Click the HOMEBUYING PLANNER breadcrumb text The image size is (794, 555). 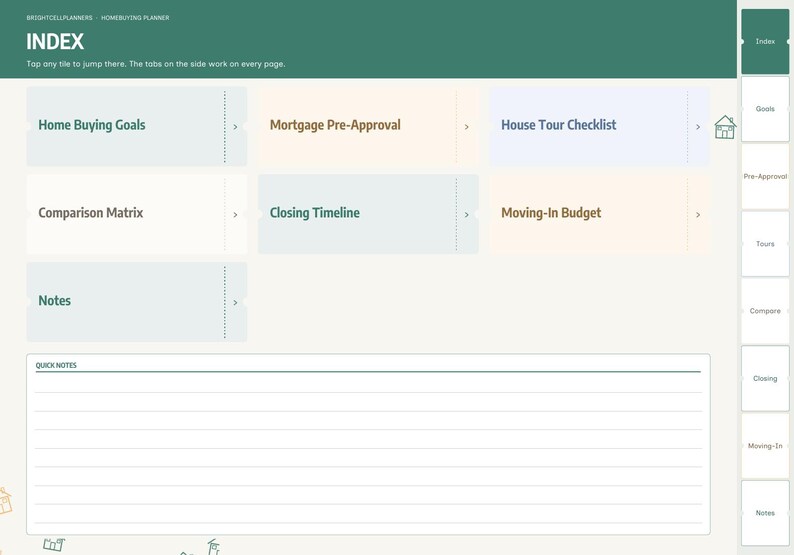click(x=135, y=18)
